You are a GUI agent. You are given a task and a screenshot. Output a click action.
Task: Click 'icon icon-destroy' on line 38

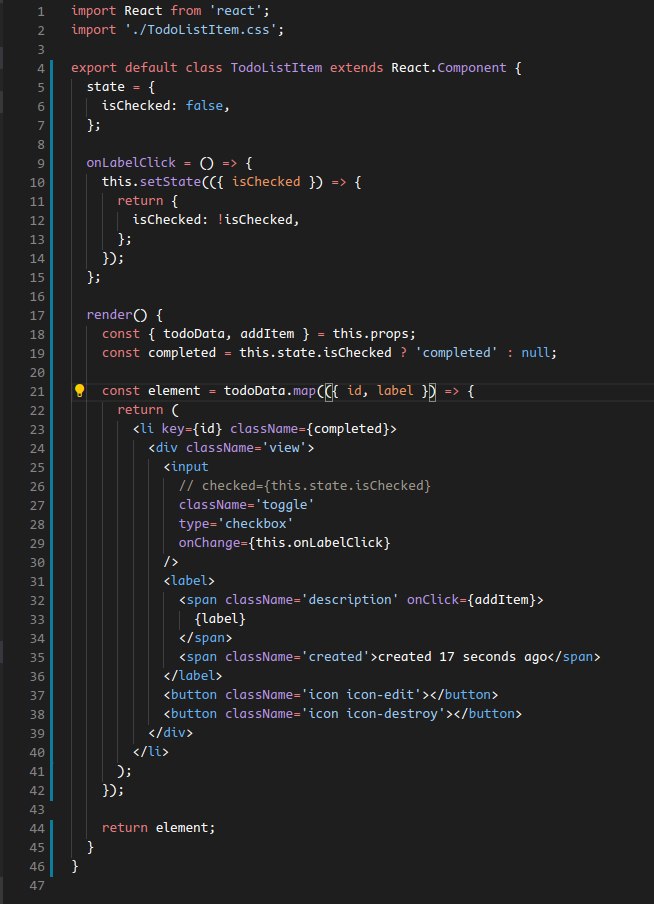(373, 715)
